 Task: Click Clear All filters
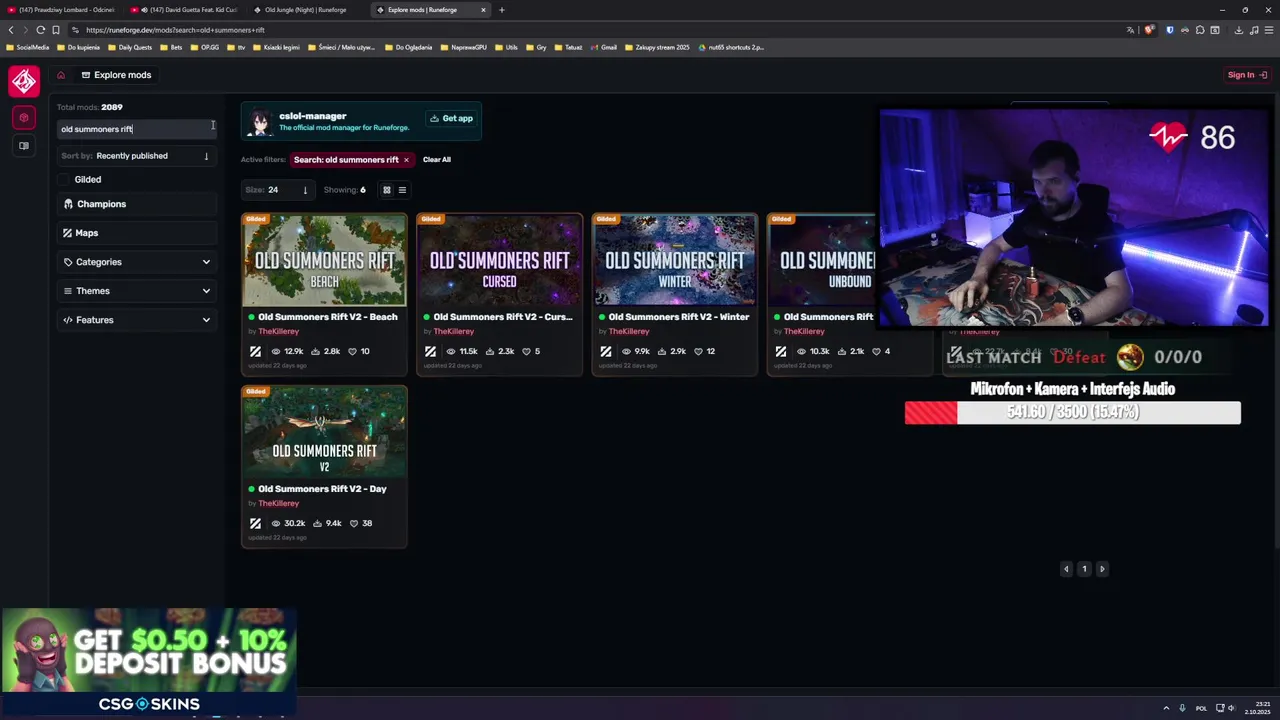[436, 160]
